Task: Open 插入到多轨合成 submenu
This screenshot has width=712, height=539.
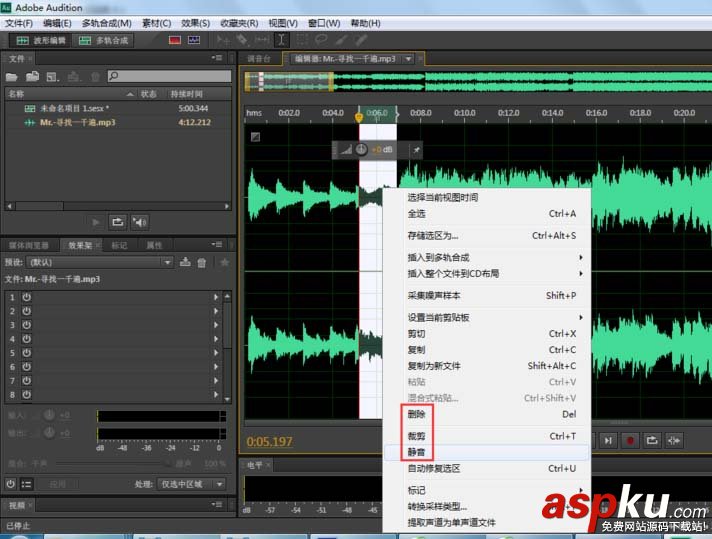Action: pyautogui.click(x=487, y=257)
